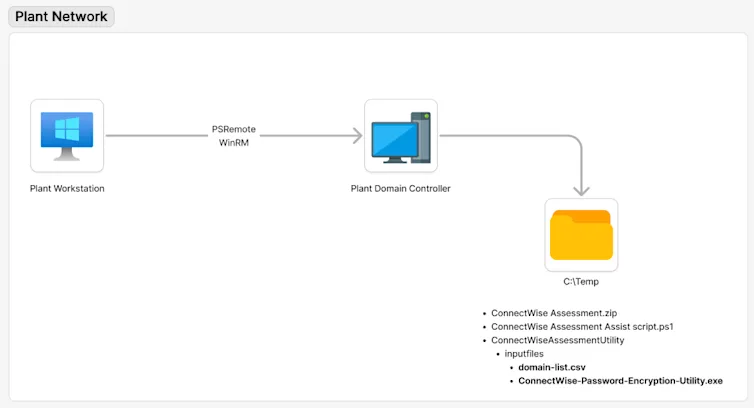754x408 pixels.
Task: Select the Plant Domain Controller computer icon
Action: tap(401, 136)
